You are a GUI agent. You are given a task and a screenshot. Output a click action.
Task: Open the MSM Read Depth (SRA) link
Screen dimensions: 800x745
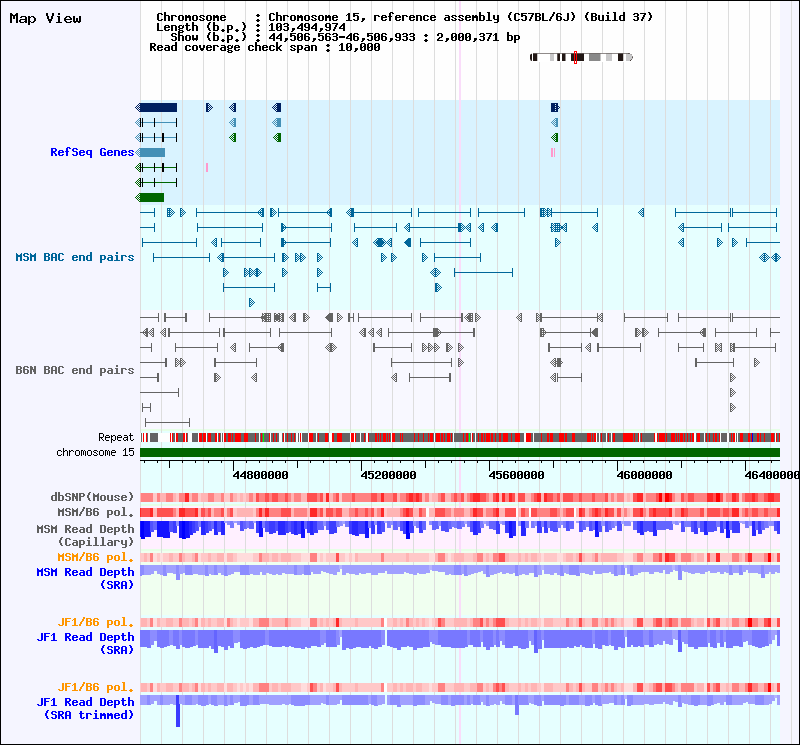coord(85,579)
